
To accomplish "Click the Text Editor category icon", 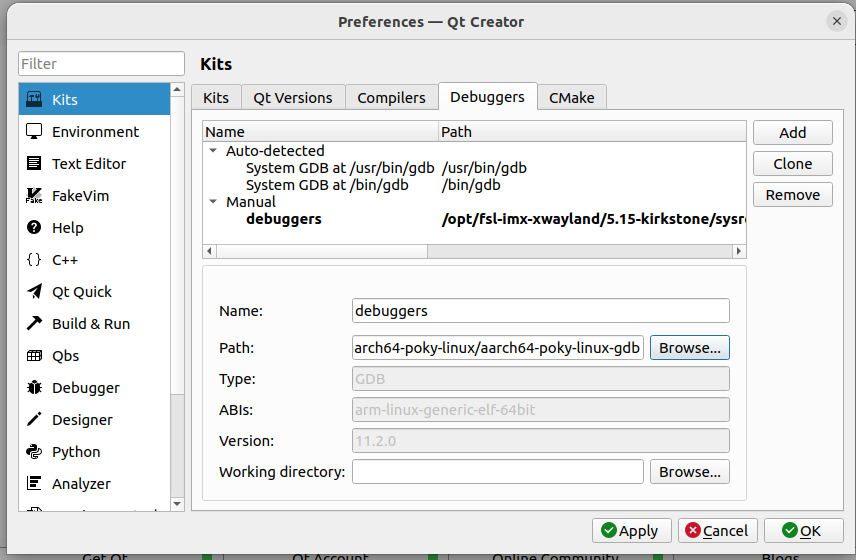I will click(x=34, y=164).
